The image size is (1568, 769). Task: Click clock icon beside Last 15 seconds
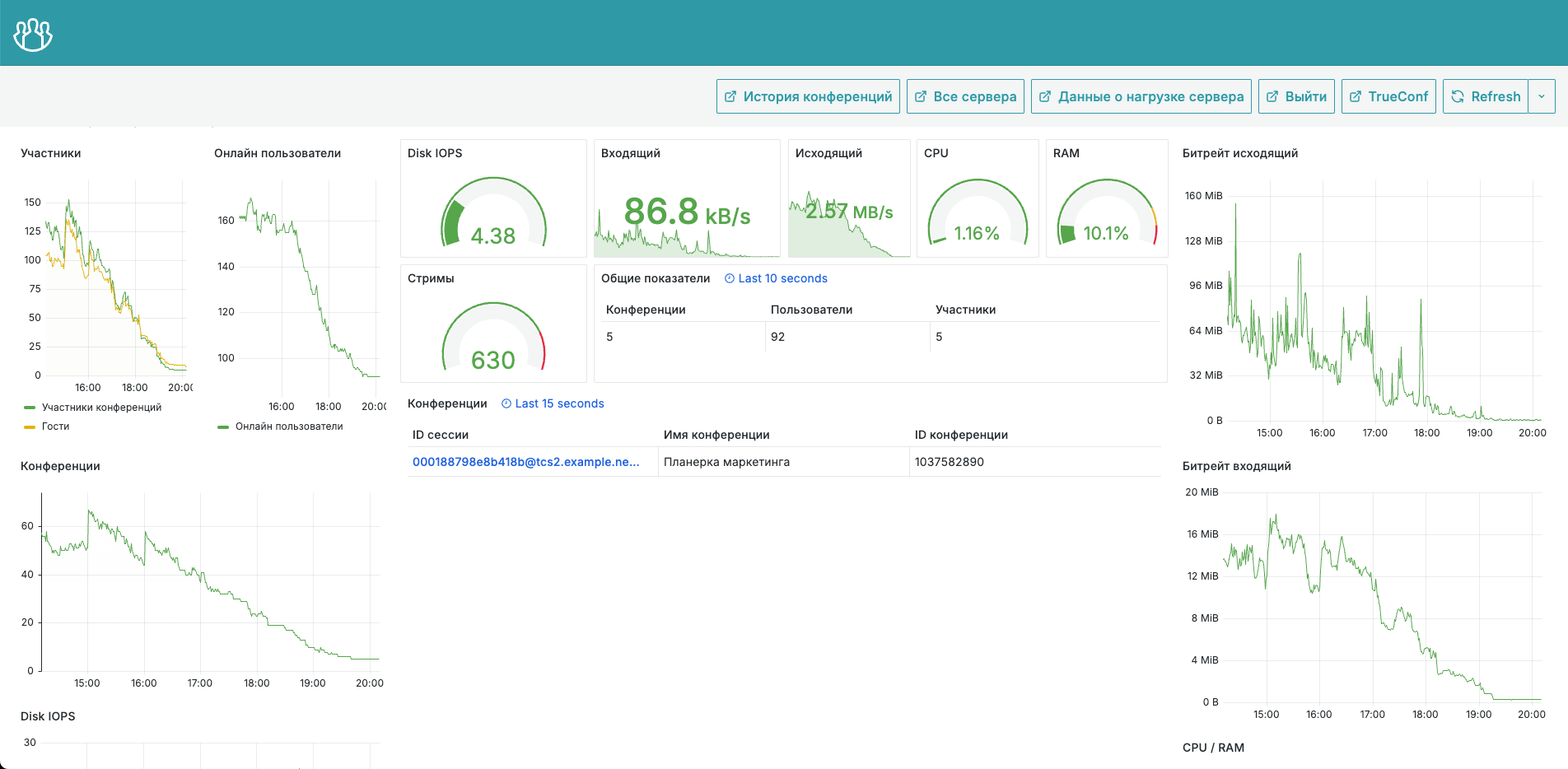pos(506,403)
